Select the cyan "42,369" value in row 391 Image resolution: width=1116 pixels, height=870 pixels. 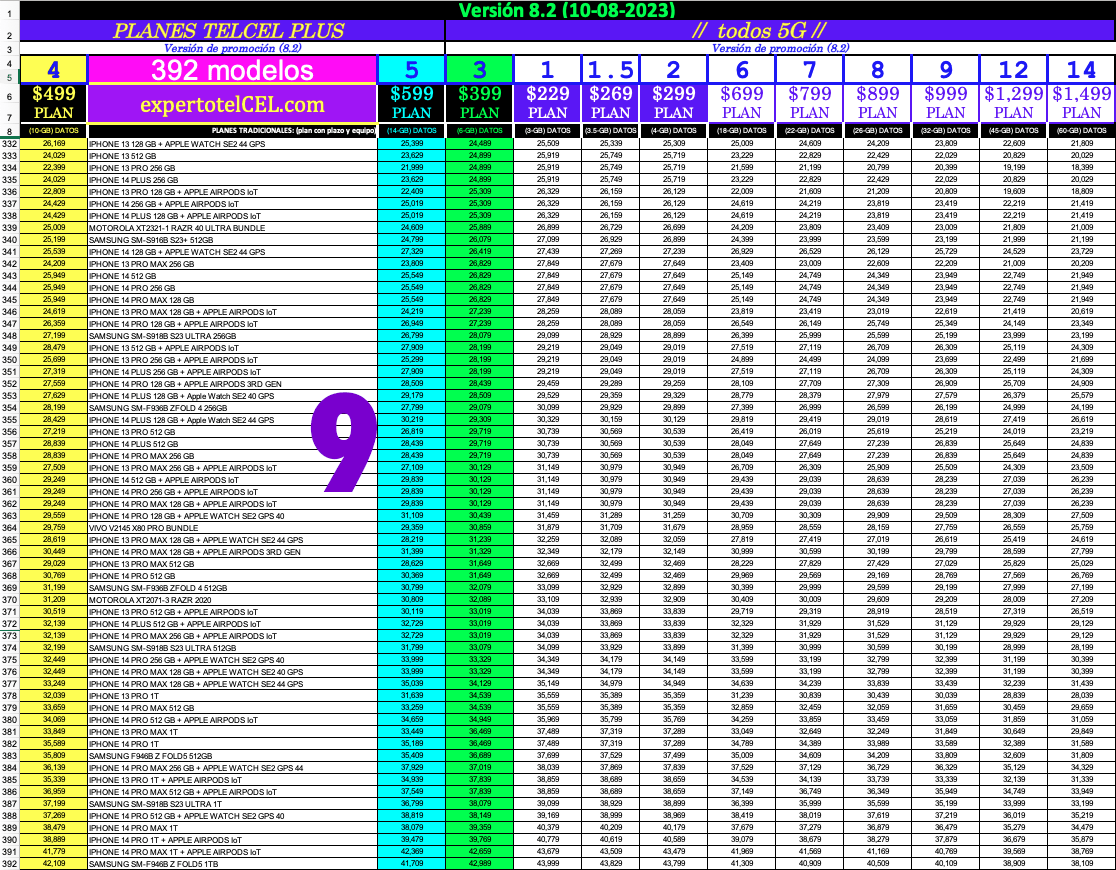[x=411, y=851]
